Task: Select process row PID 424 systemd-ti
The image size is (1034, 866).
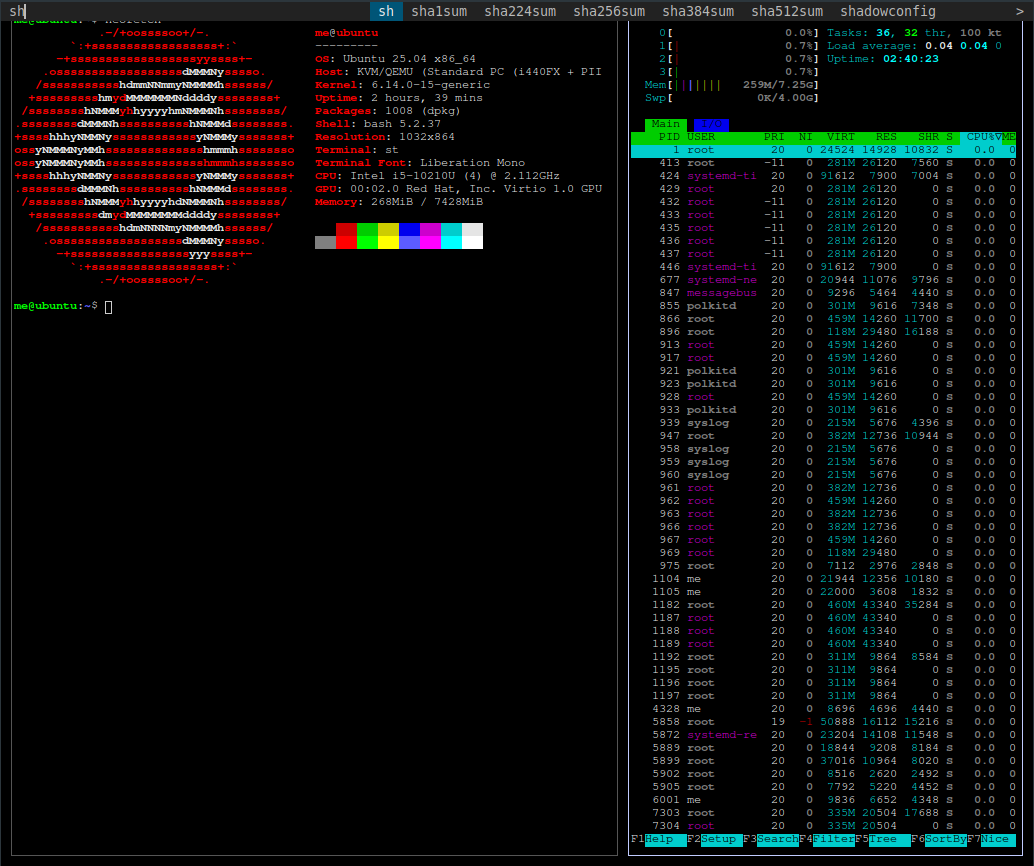Action: pyautogui.click(x=823, y=176)
